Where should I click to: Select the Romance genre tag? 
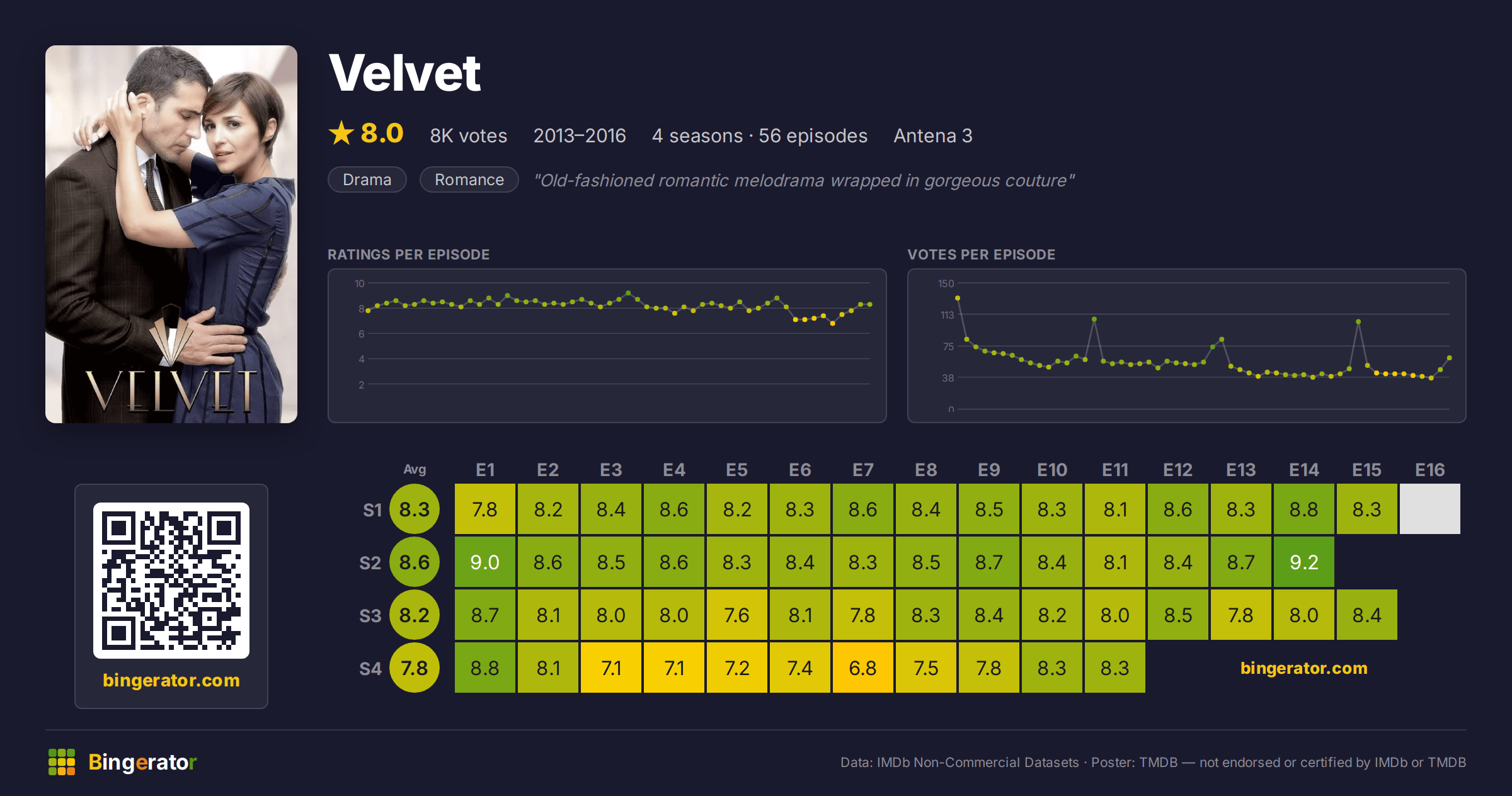click(469, 179)
